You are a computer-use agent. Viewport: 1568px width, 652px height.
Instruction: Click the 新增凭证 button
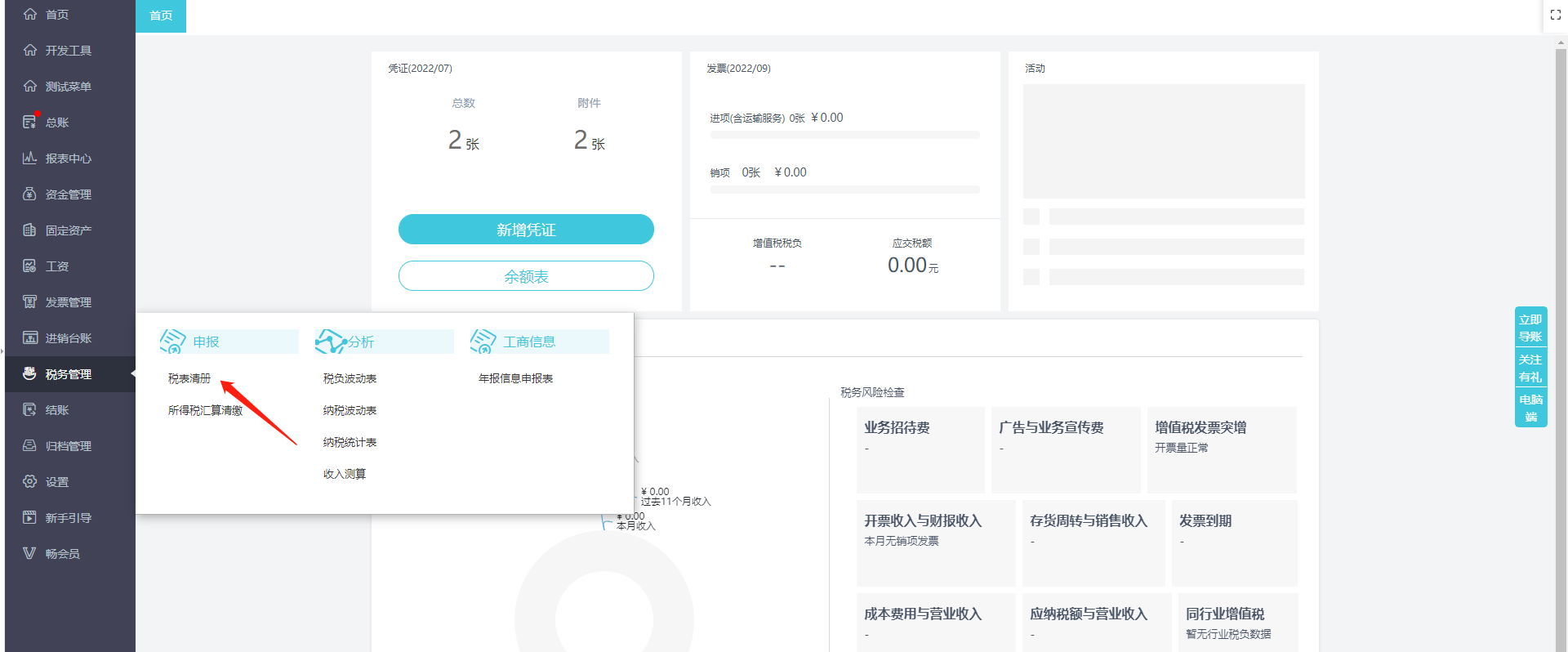[526, 230]
